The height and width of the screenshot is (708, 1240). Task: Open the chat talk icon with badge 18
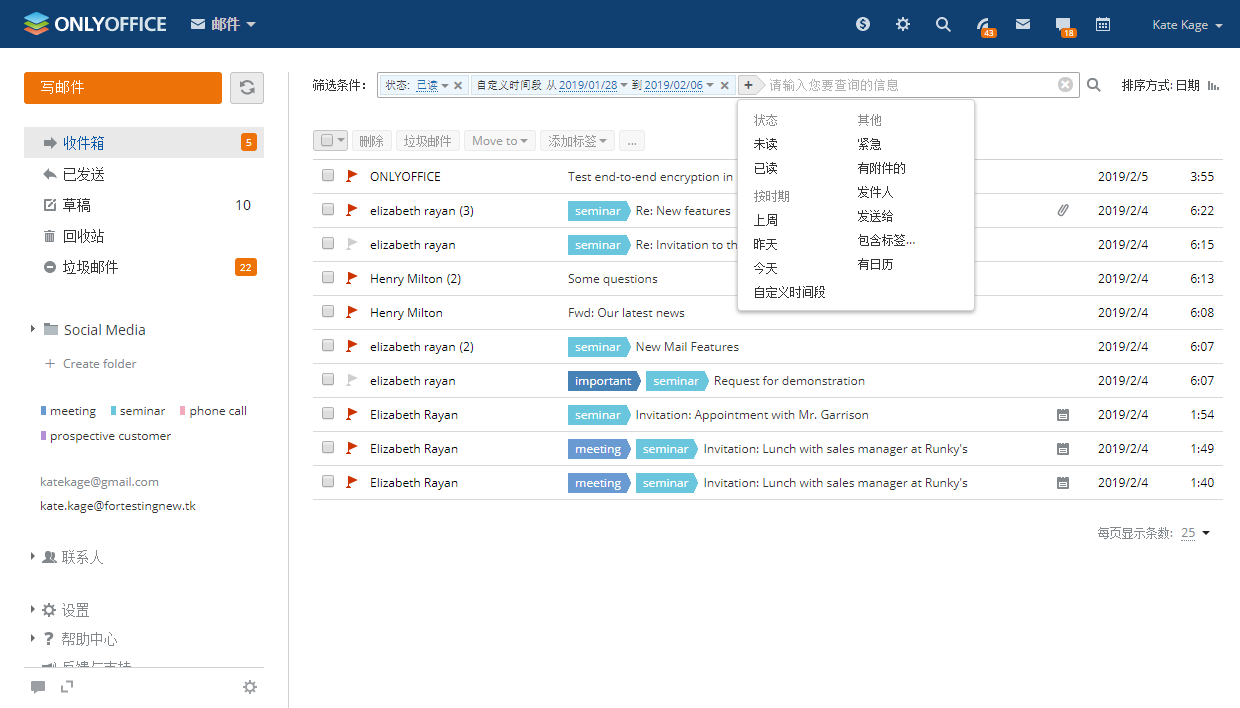1063,25
